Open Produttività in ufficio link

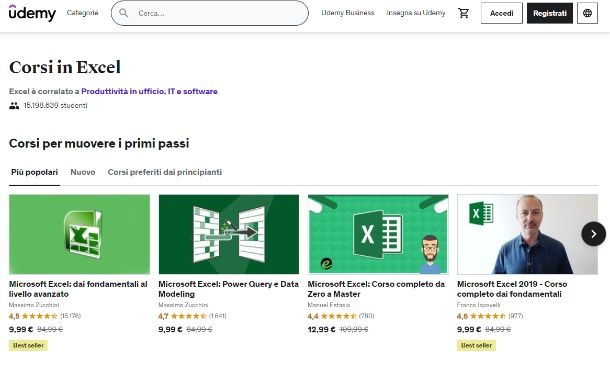122,91
